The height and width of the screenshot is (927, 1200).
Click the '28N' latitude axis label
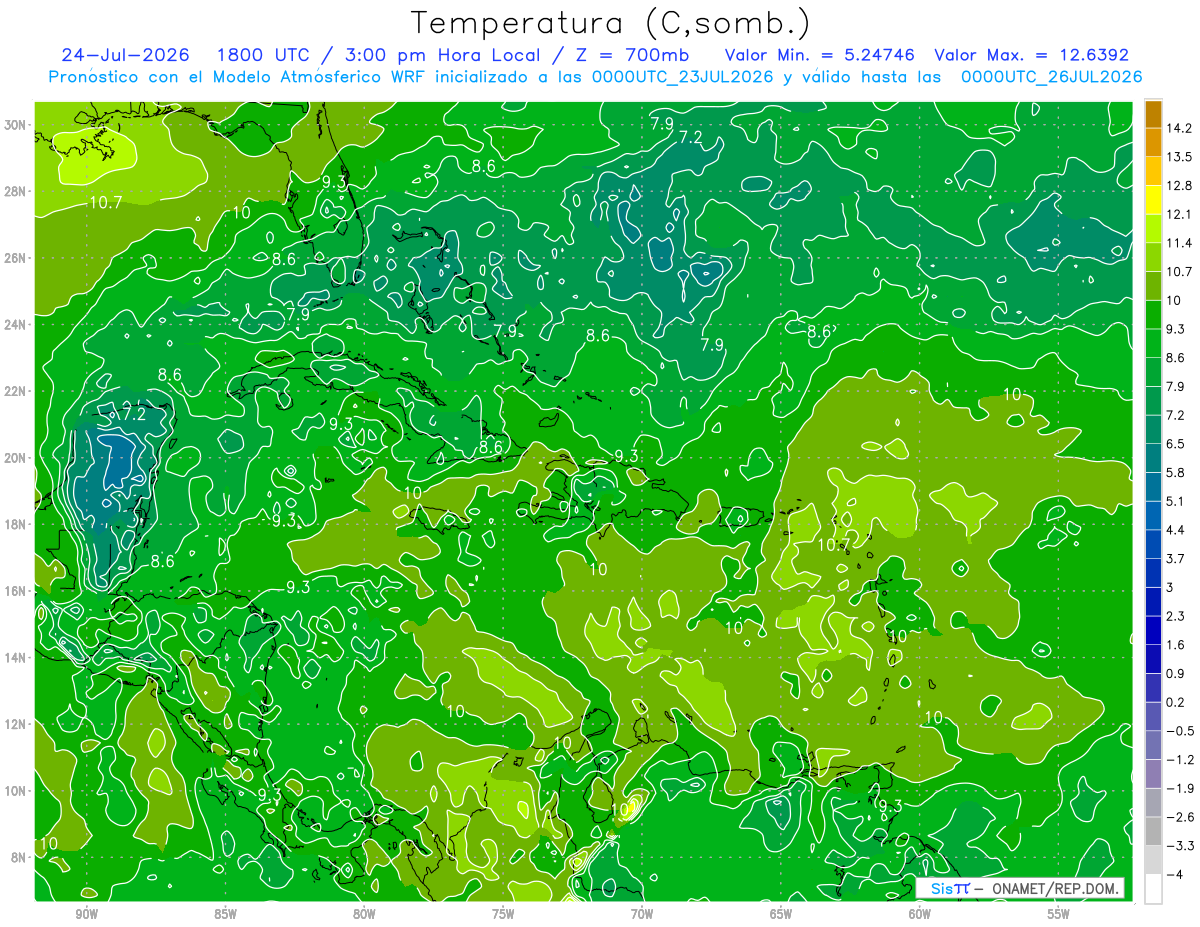[17, 191]
